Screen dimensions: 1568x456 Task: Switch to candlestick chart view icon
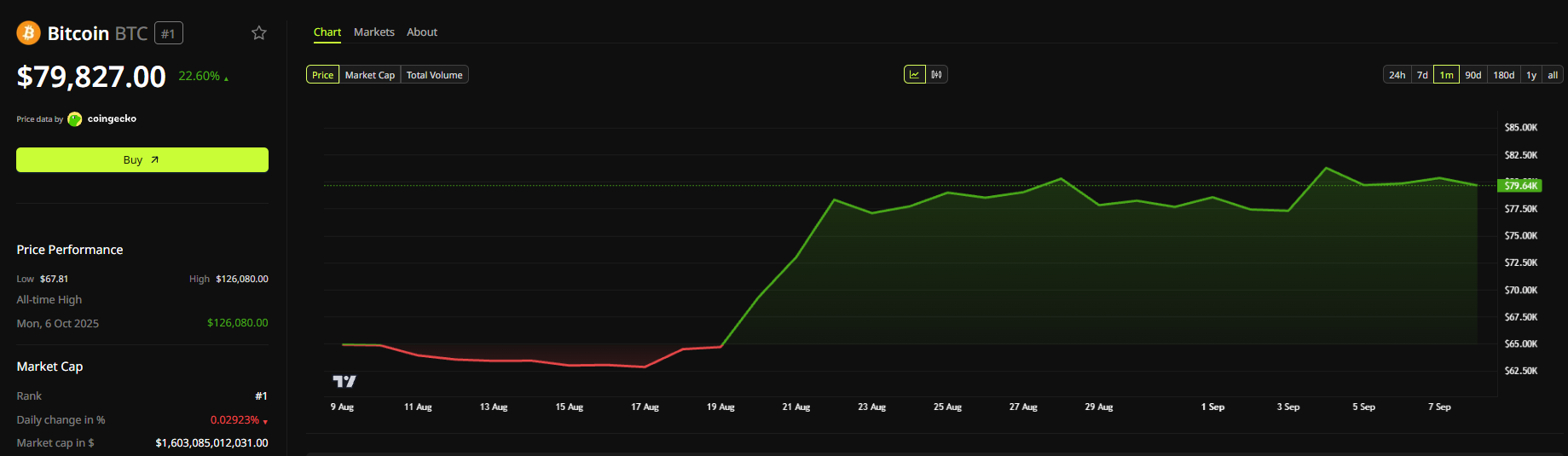click(936, 74)
